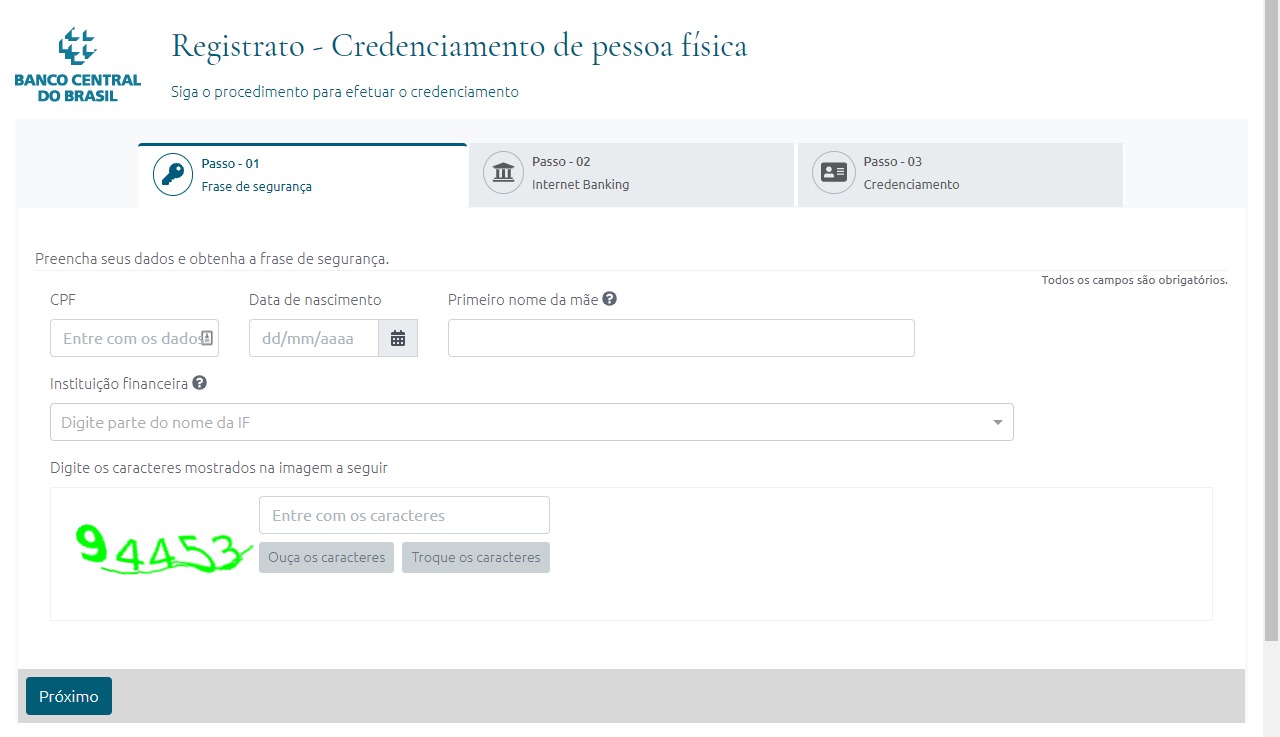This screenshot has height=737, width=1280.
Task: Click the key icon of Passo 01
Action: (x=172, y=175)
